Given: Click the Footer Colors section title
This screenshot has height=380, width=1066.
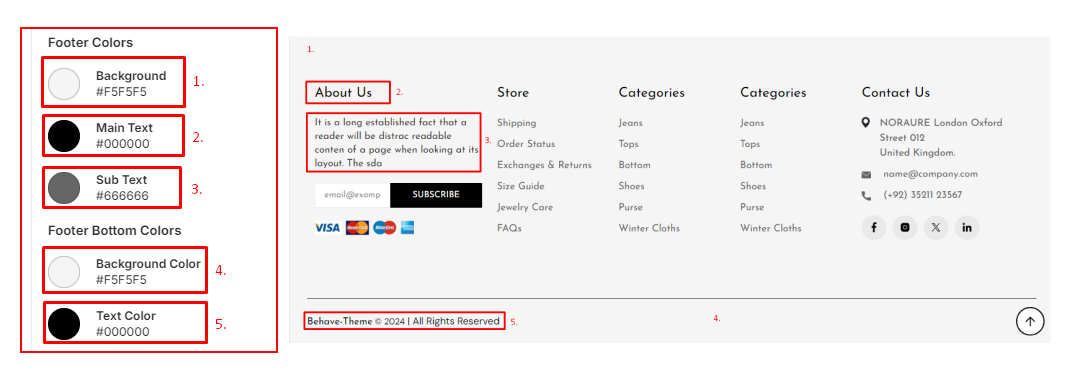Looking at the screenshot, I should coord(90,42).
